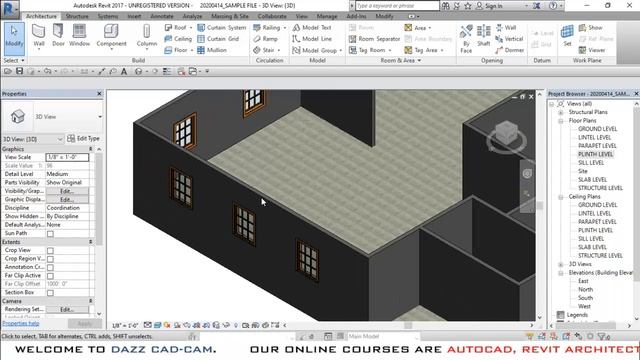Select the Modify tool
640x360 pixels.
point(14,38)
